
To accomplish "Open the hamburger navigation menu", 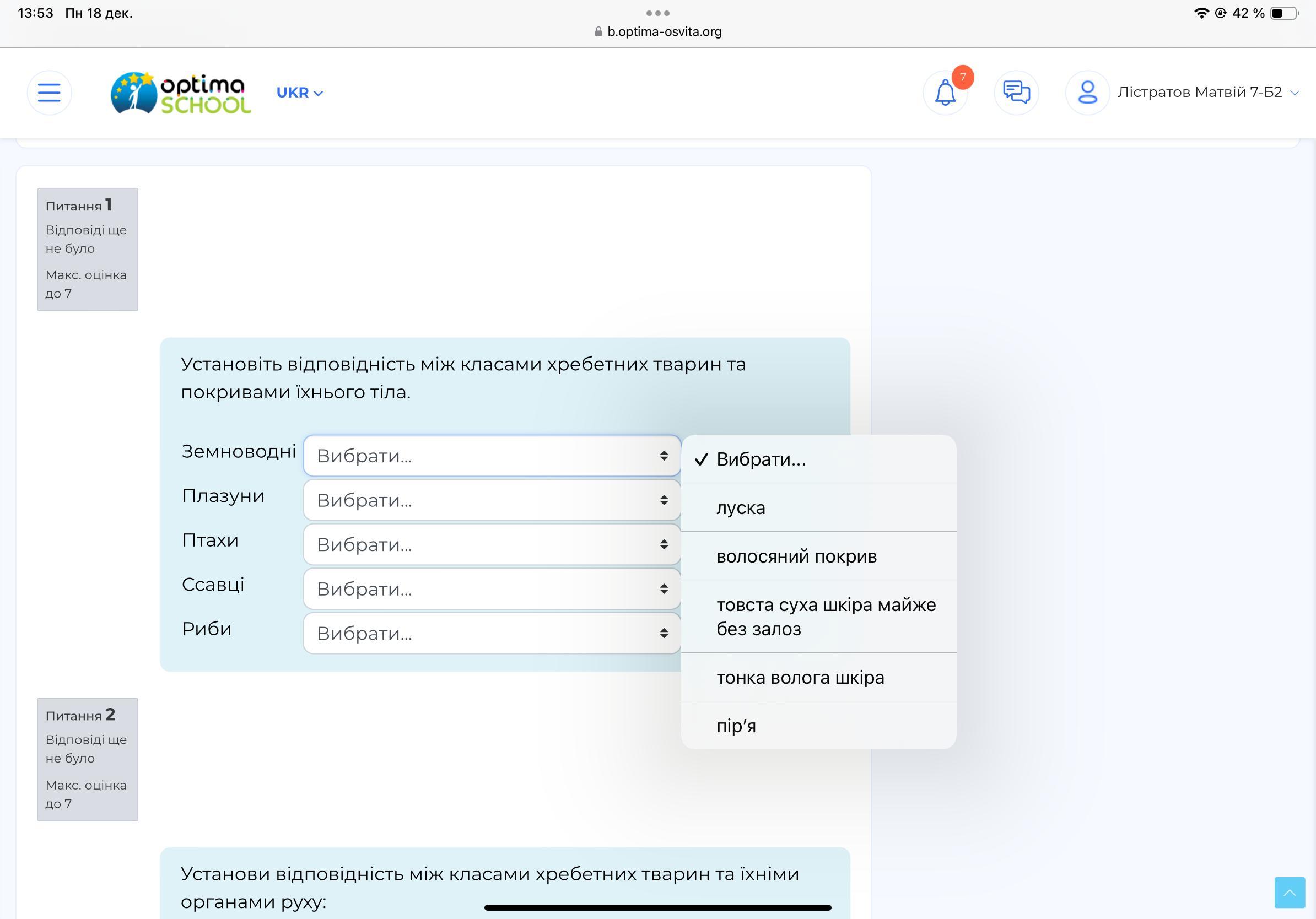I will pos(49,92).
